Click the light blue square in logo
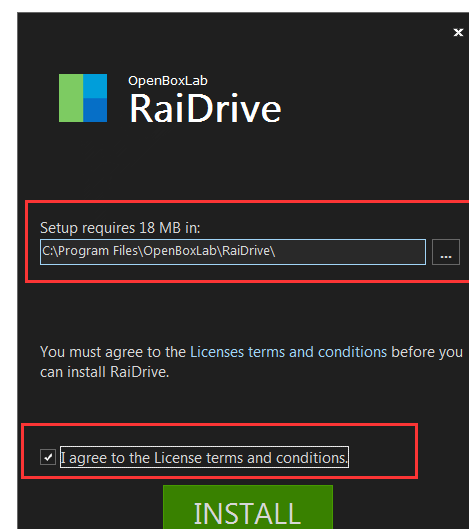This screenshot has height=529, width=469. click(95, 86)
